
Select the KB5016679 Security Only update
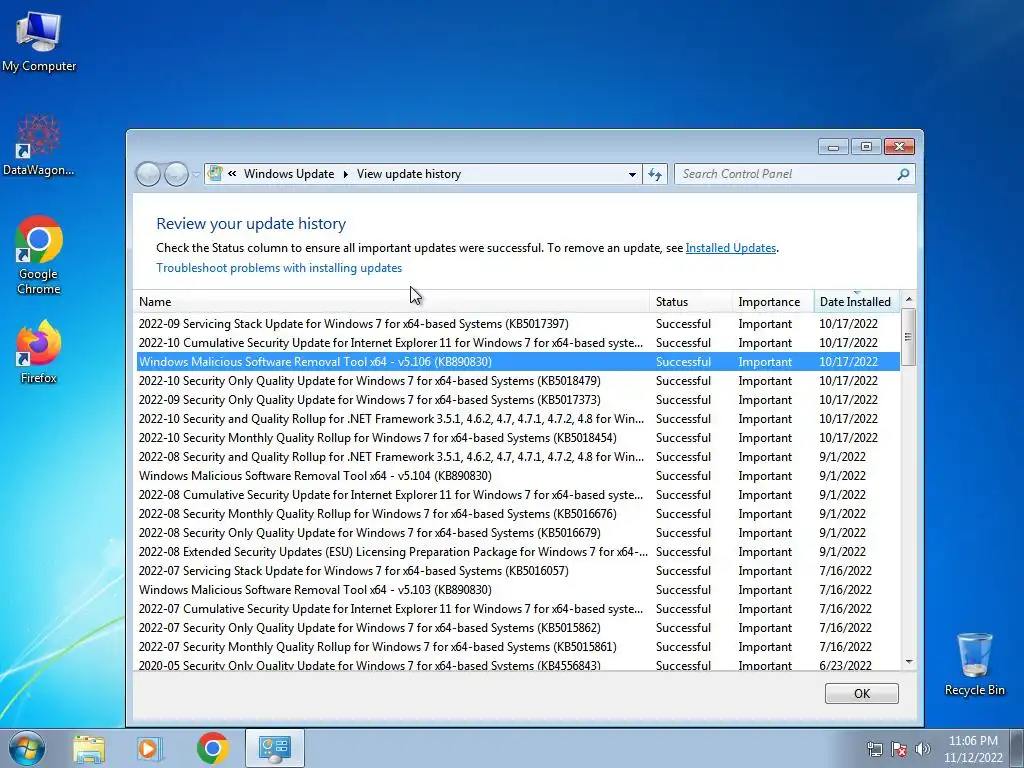point(518,533)
